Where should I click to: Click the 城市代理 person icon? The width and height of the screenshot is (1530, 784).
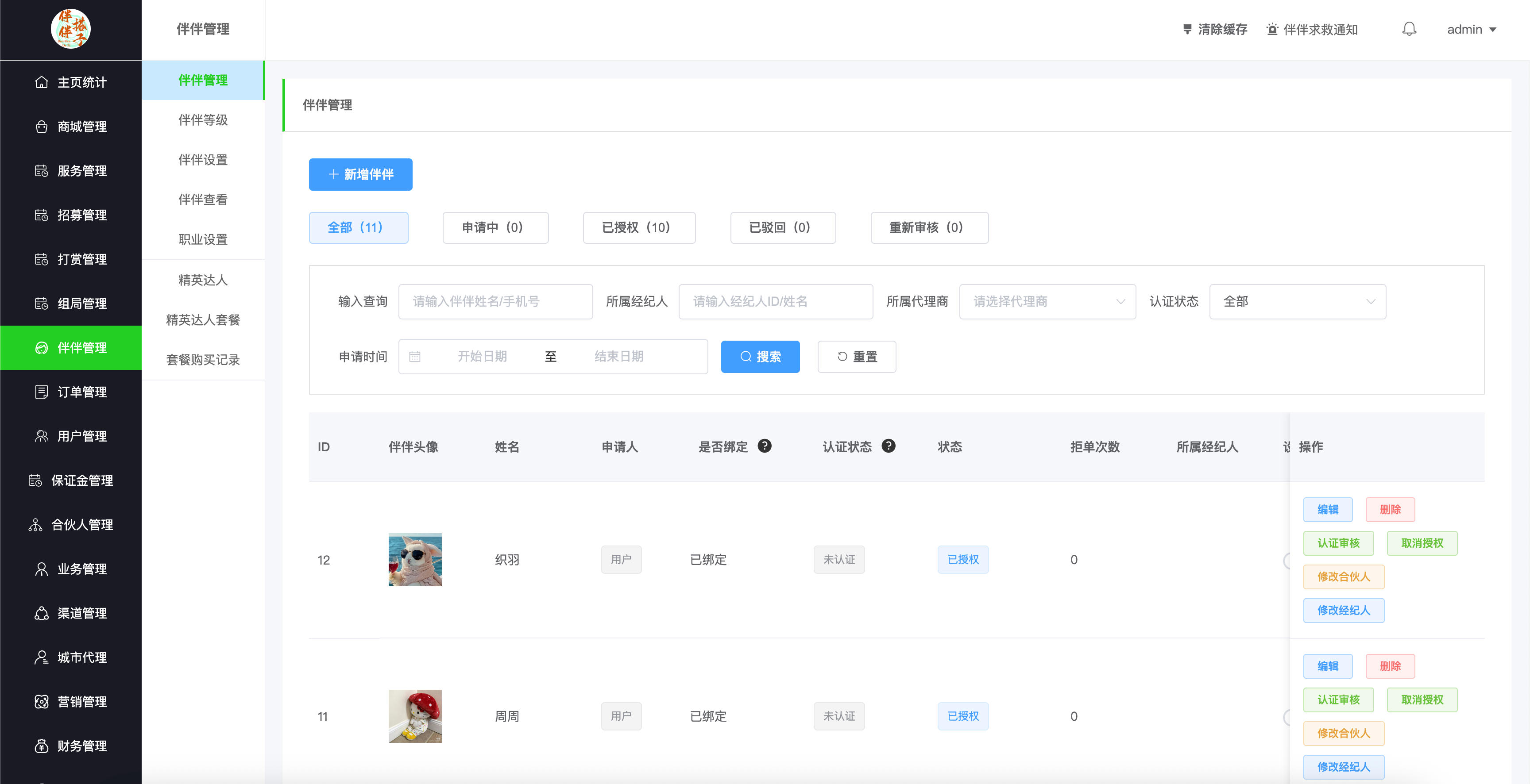(41, 657)
